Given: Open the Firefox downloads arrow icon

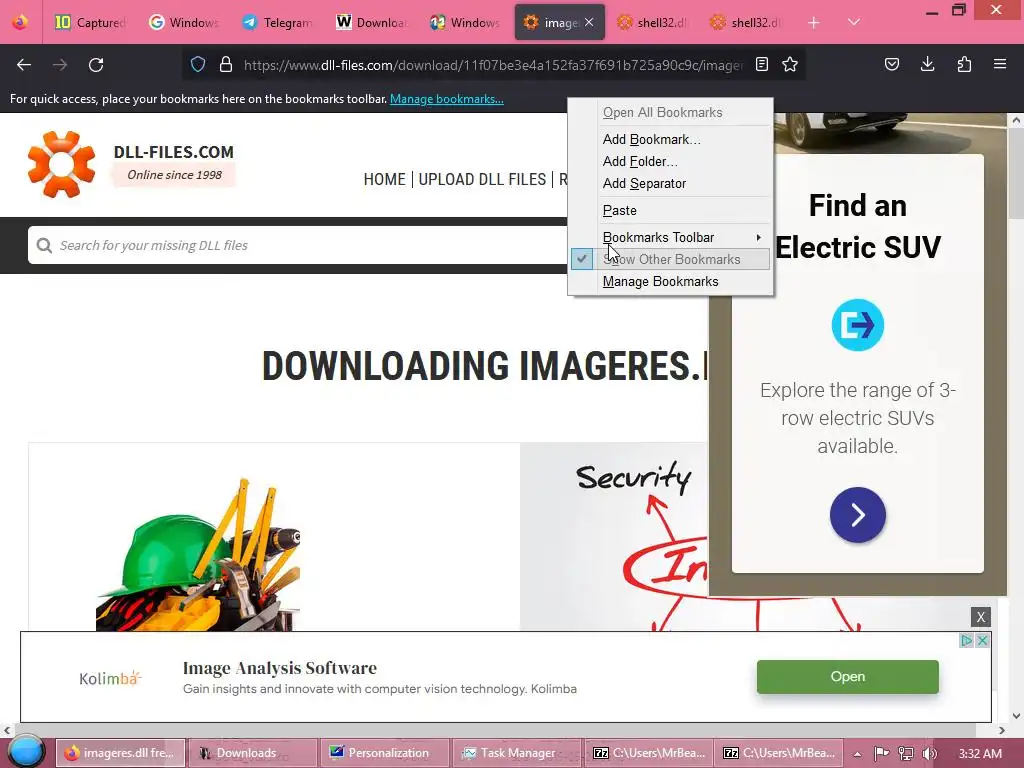Looking at the screenshot, I should pos(927,64).
